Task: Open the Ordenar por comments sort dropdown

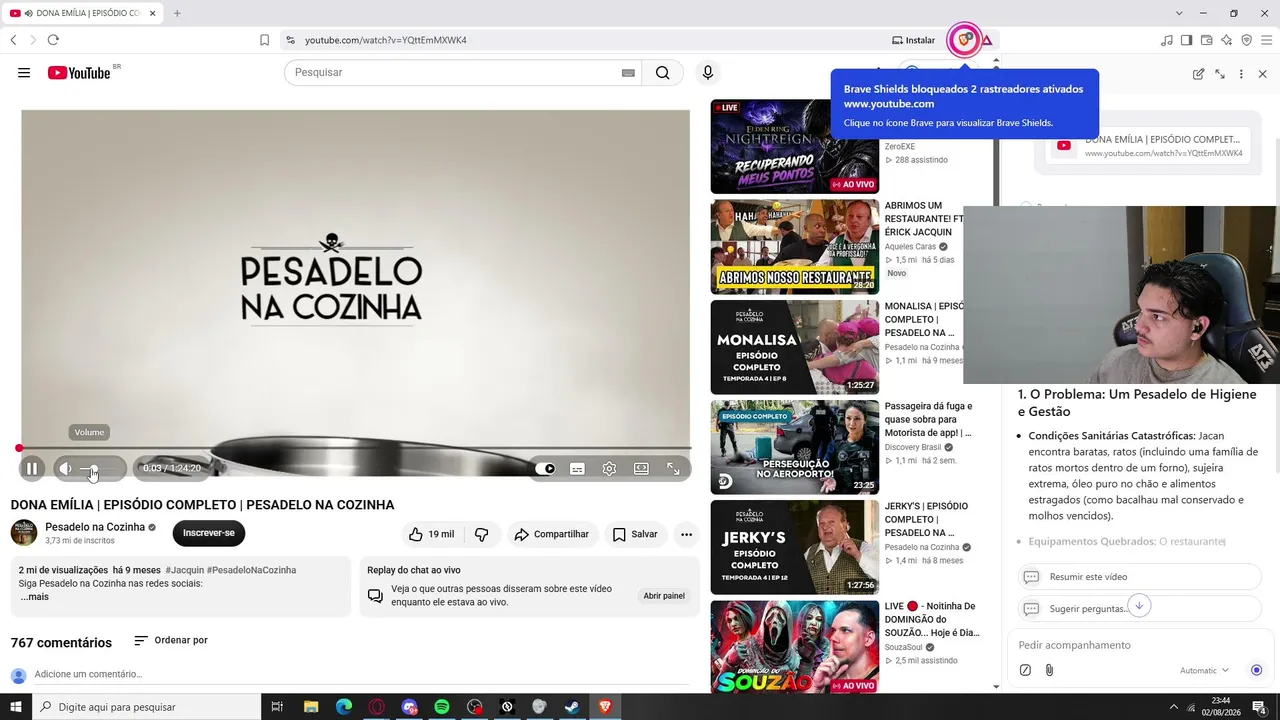Action: [171, 640]
